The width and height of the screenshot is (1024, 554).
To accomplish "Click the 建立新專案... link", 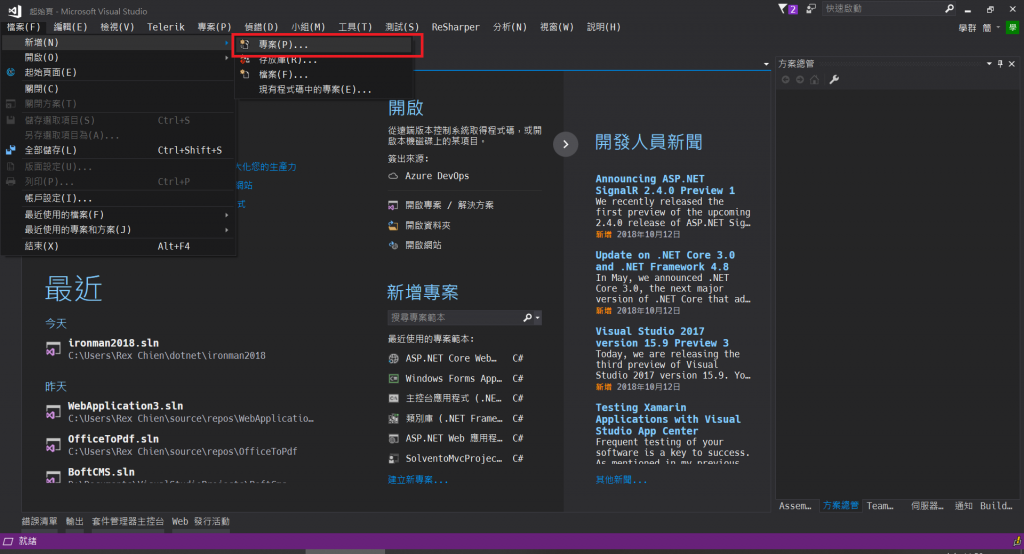I will click(418, 480).
